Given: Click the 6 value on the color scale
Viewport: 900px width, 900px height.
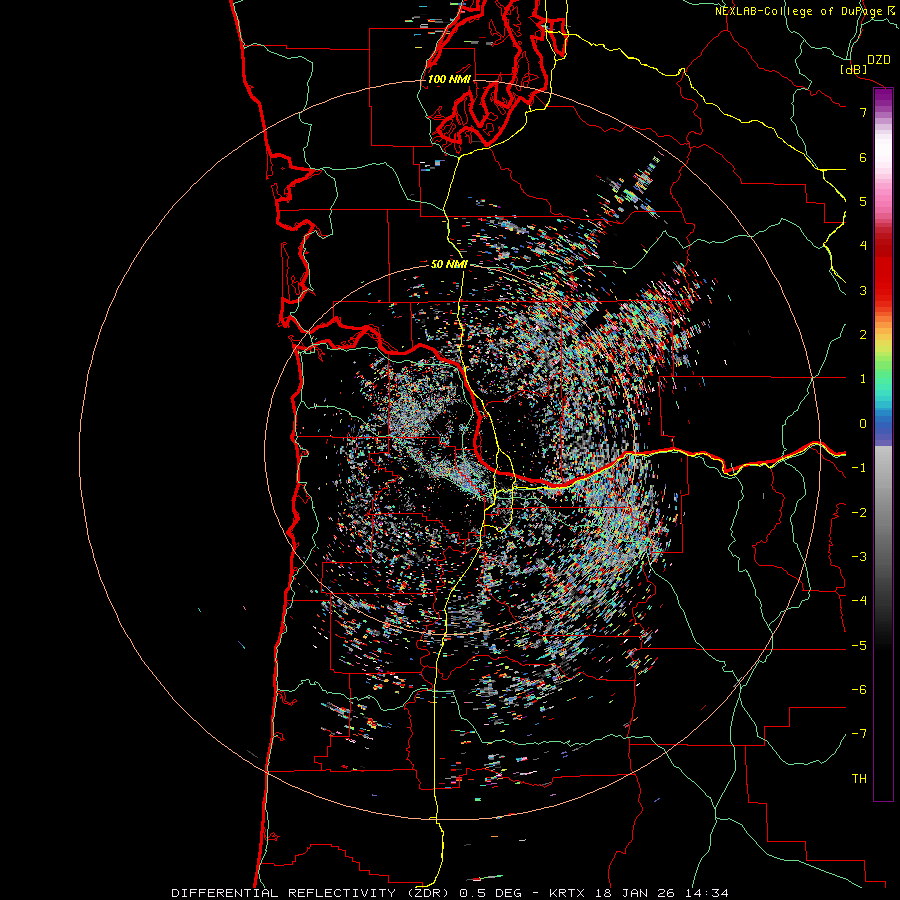Looking at the screenshot, I should click(863, 157).
